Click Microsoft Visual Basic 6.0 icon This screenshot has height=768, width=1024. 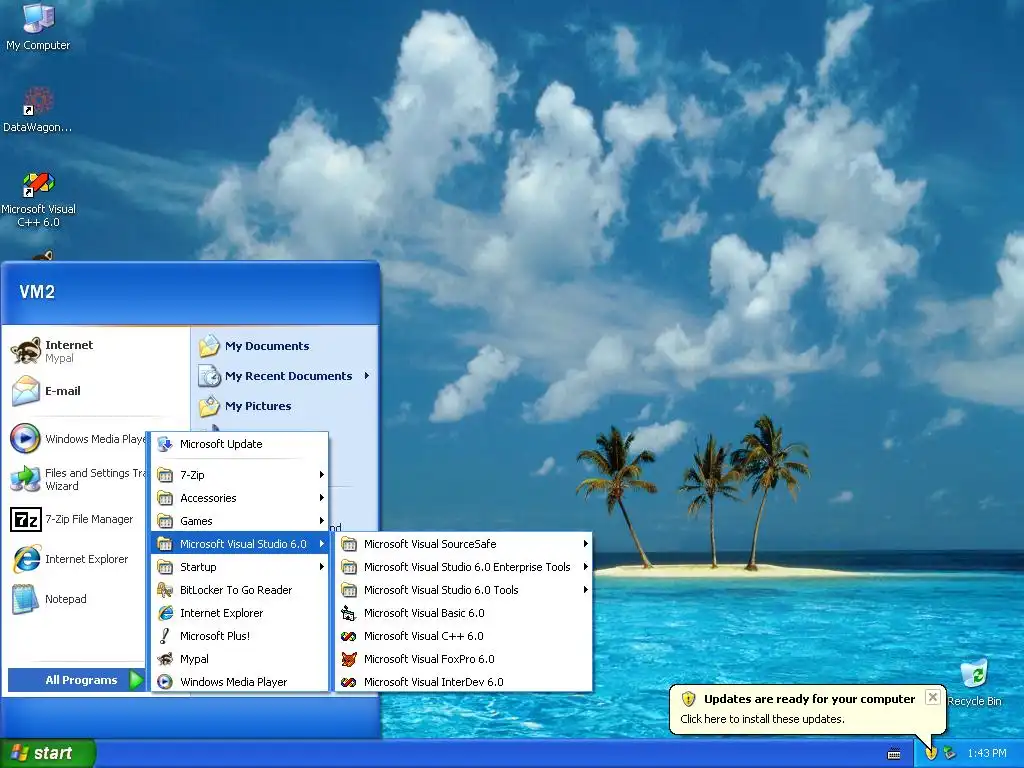pyautogui.click(x=349, y=613)
